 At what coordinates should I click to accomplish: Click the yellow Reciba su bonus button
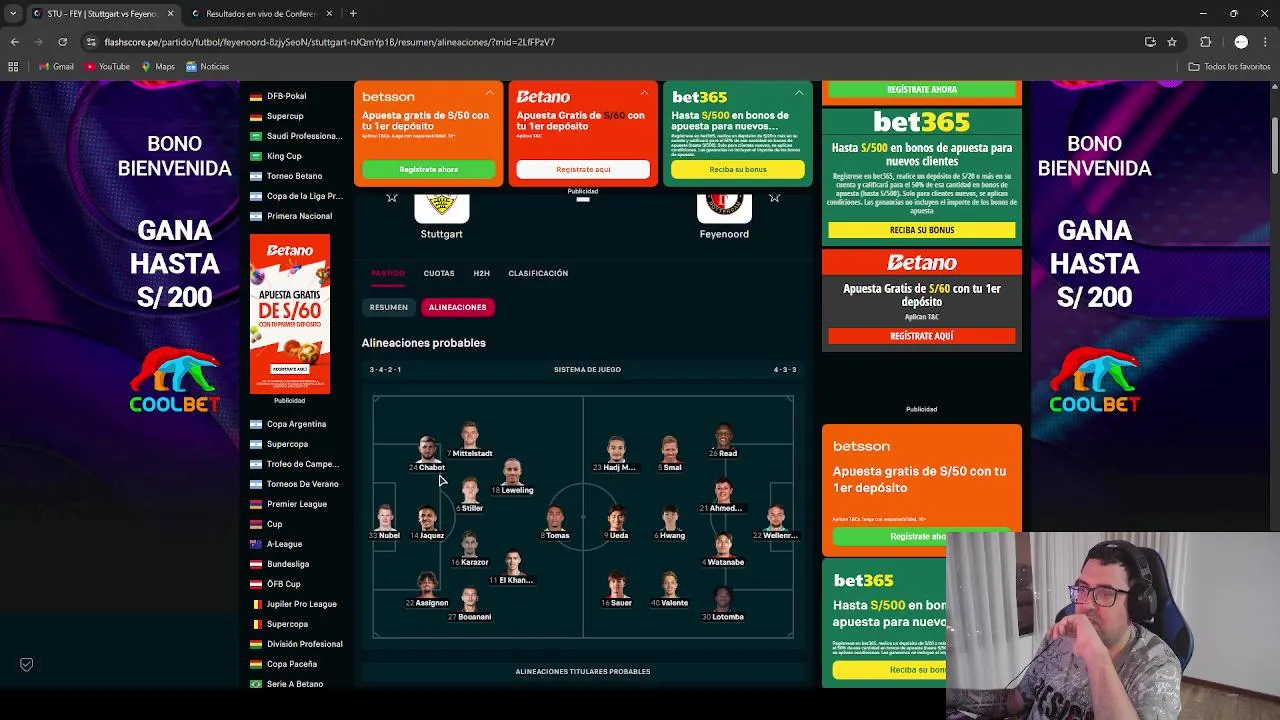(738, 169)
